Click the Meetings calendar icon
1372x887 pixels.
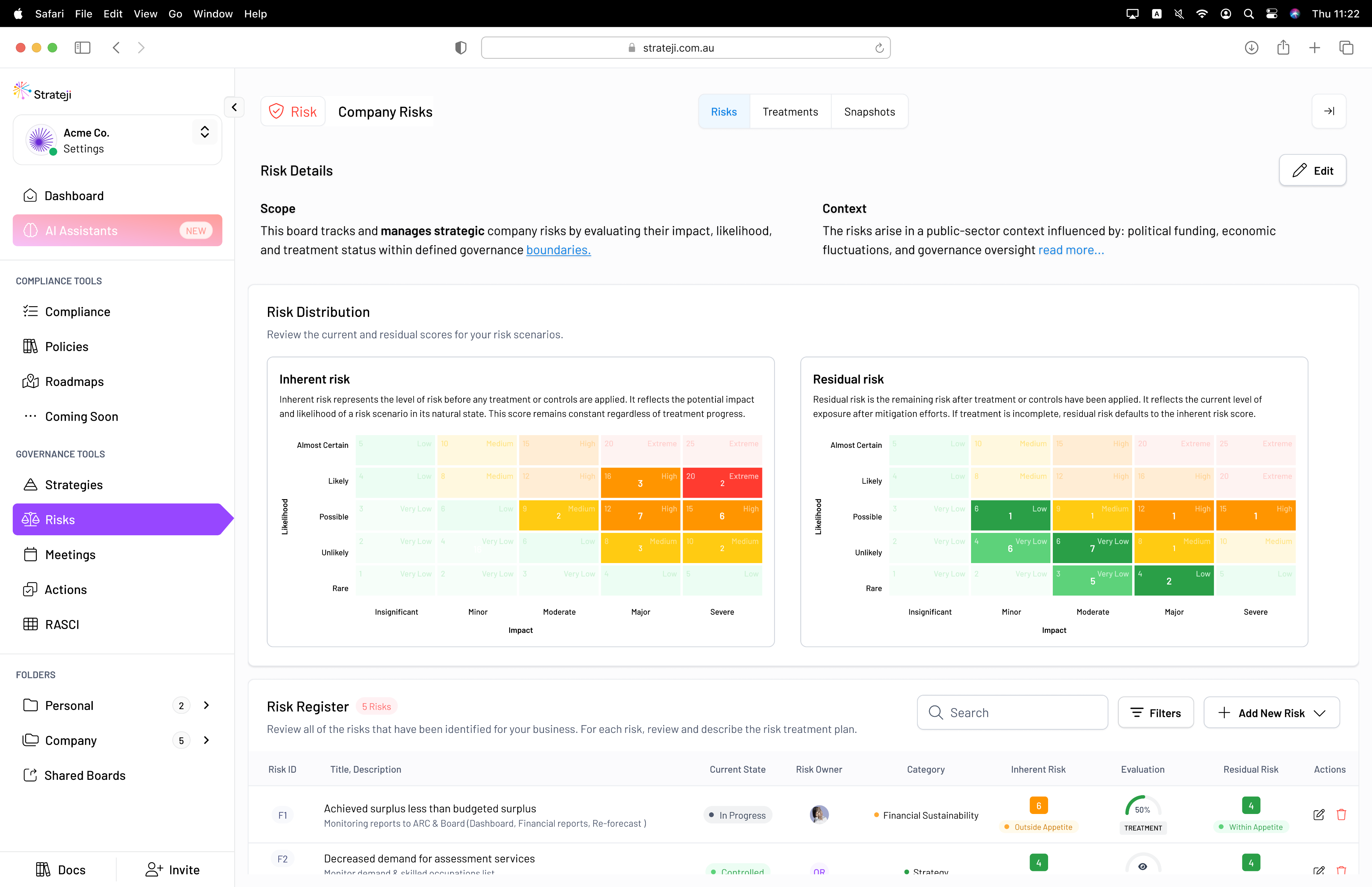(x=30, y=554)
